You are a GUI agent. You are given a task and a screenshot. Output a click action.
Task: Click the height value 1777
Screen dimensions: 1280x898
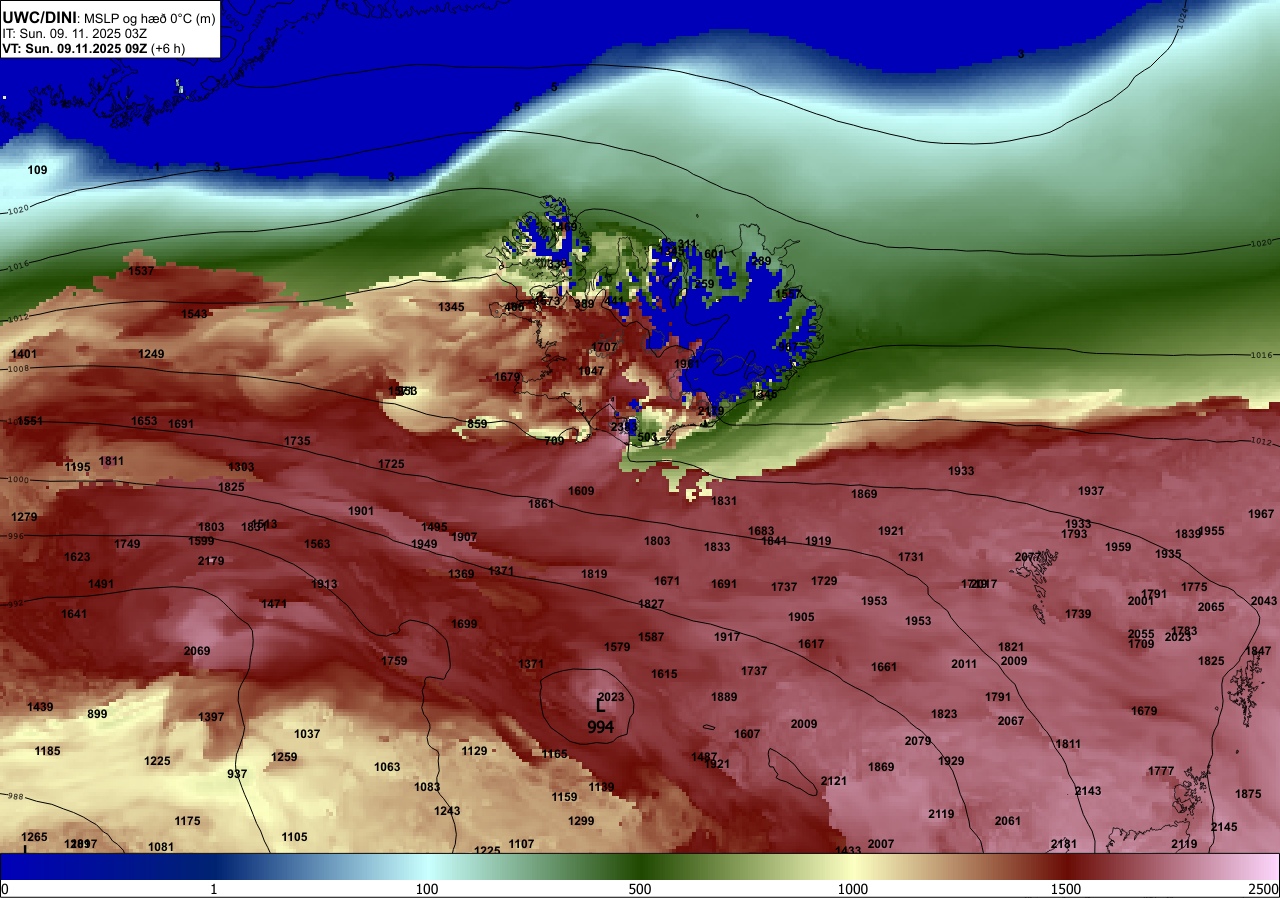[x=1161, y=771]
